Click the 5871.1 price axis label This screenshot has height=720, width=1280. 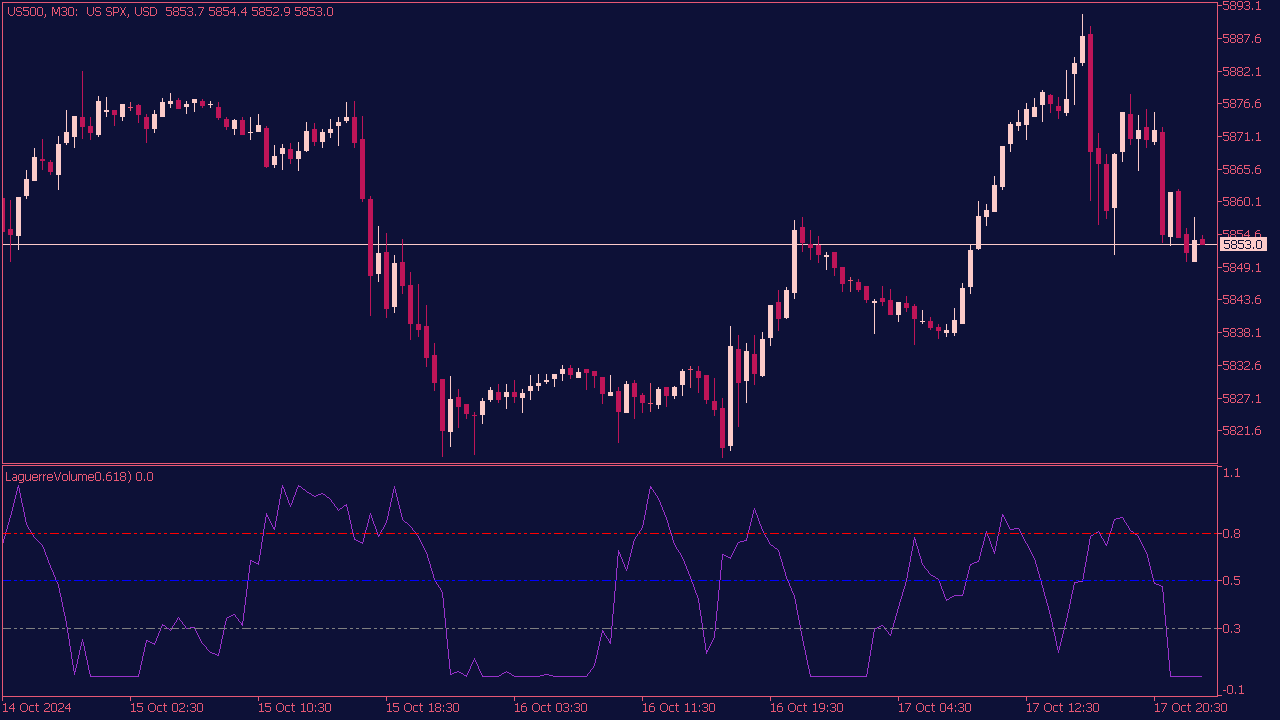coord(1241,137)
